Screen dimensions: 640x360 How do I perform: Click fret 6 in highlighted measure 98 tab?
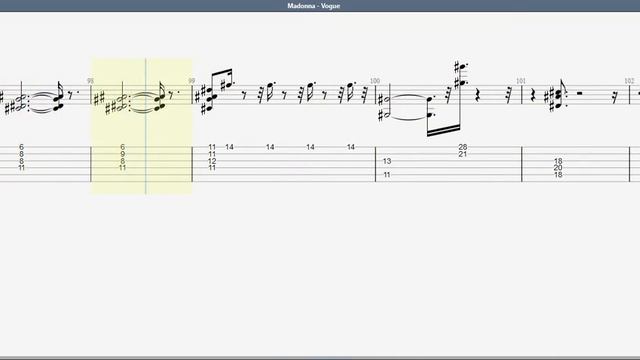click(x=122, y=147)
